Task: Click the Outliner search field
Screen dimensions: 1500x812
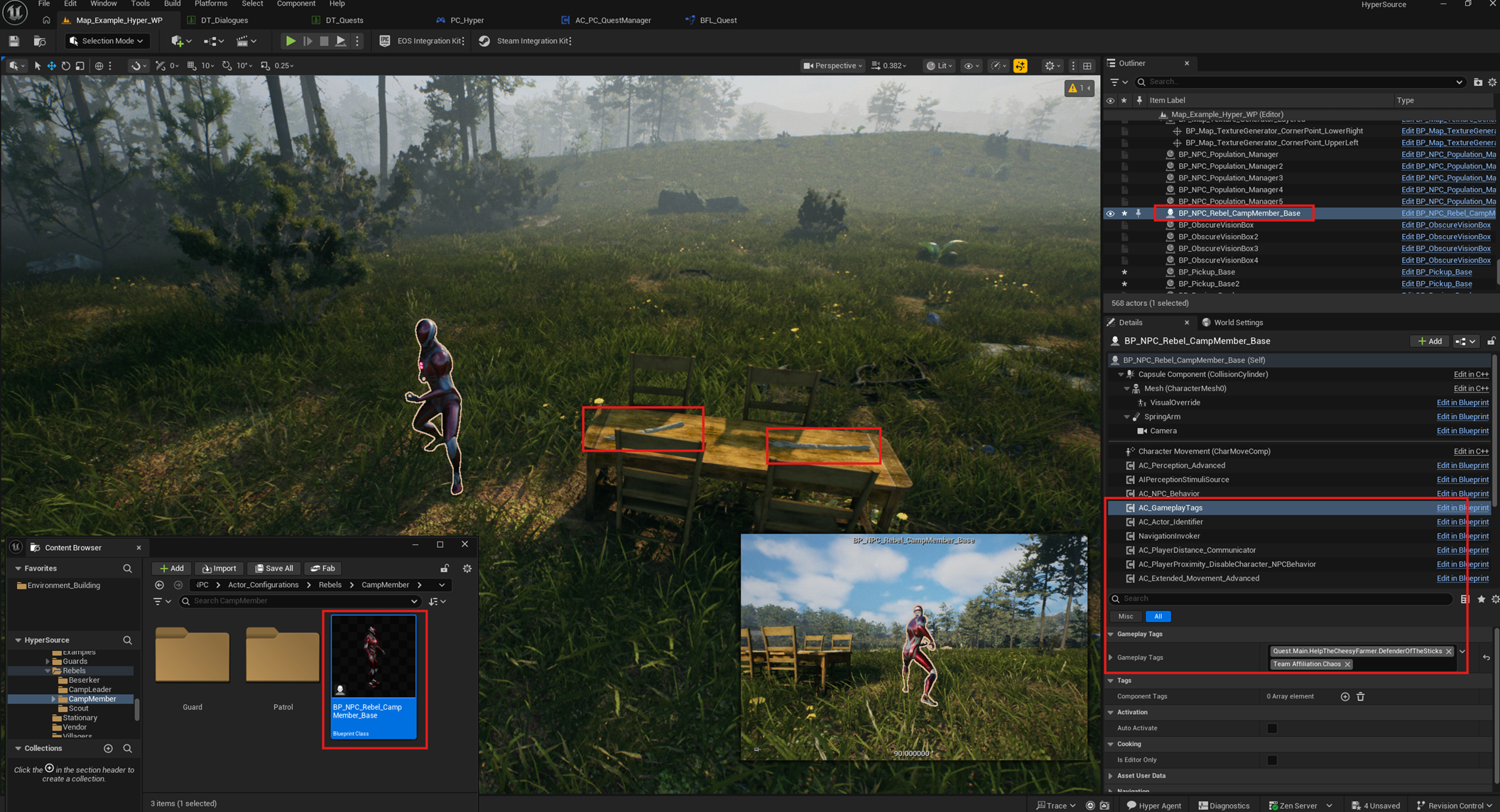Action: (x=1298, y=82)
